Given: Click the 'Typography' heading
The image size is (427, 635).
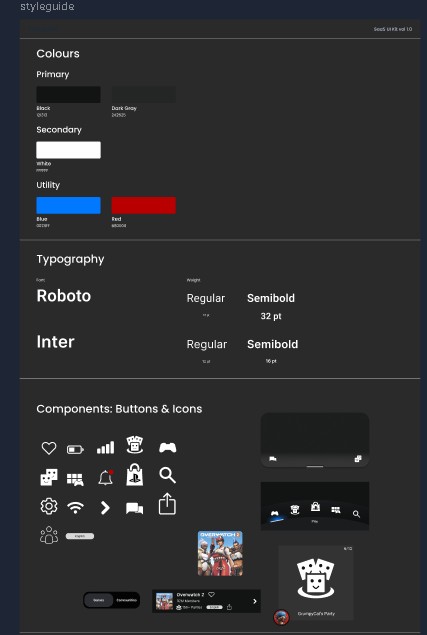Looking at the screenshot, I should coord(70,259).
